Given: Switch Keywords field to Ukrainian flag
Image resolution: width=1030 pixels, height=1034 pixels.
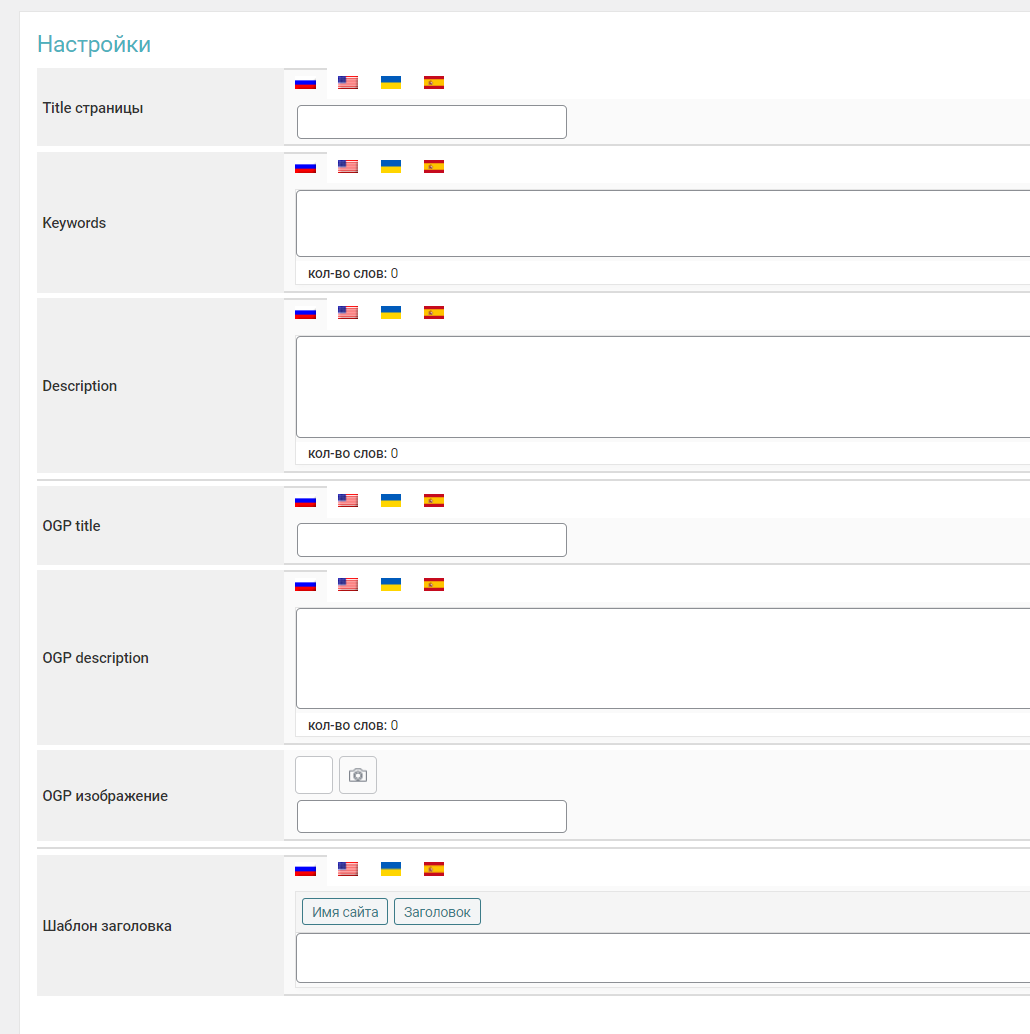Looking at the screenshot, I should tap(391, 167).
